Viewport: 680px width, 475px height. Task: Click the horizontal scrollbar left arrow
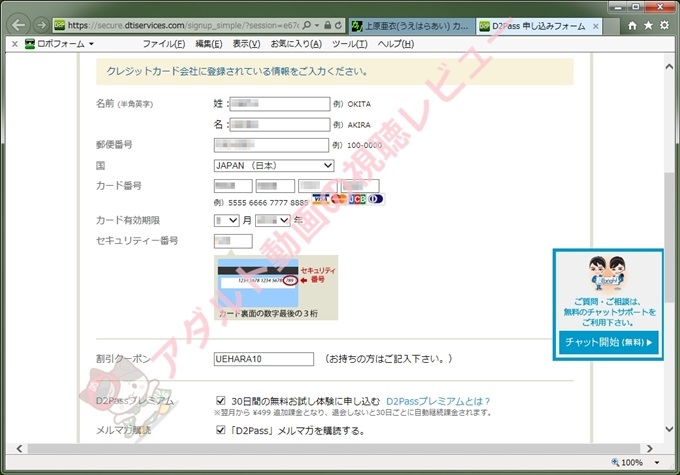click(x=20, y=449)
